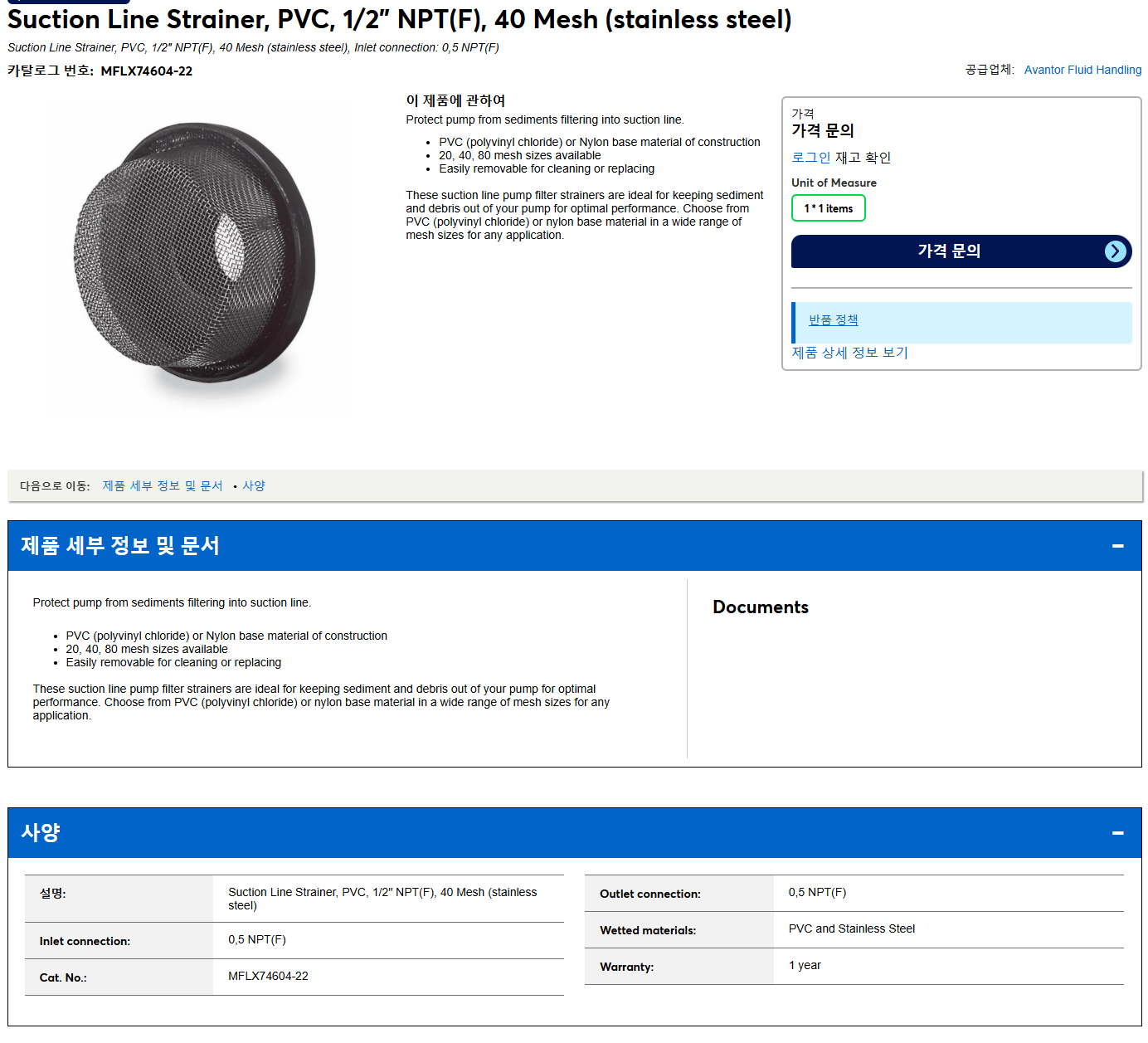This screenshot has height=1043, width=1148.
Task: Collapse the 제품 세부 정보 및 문서 section
Action: tap(1117, 546)
